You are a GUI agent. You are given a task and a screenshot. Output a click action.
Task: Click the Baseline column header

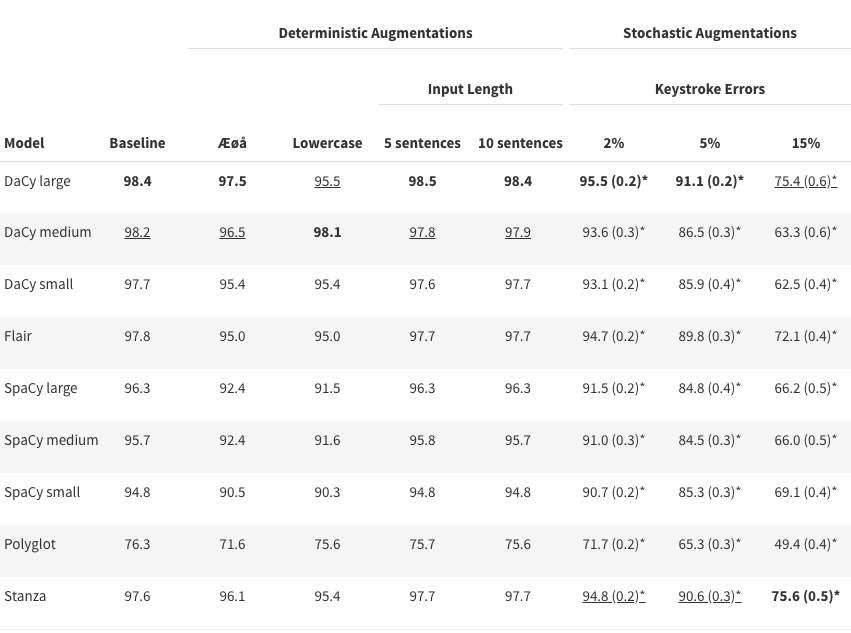137,143
